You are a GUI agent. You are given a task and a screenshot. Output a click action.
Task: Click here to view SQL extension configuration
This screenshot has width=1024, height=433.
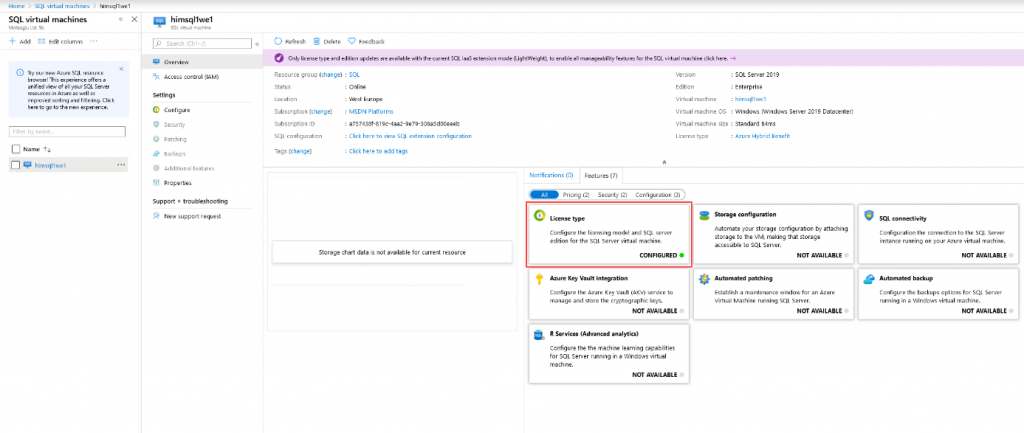pyautogui.click(x=410, y=136)
